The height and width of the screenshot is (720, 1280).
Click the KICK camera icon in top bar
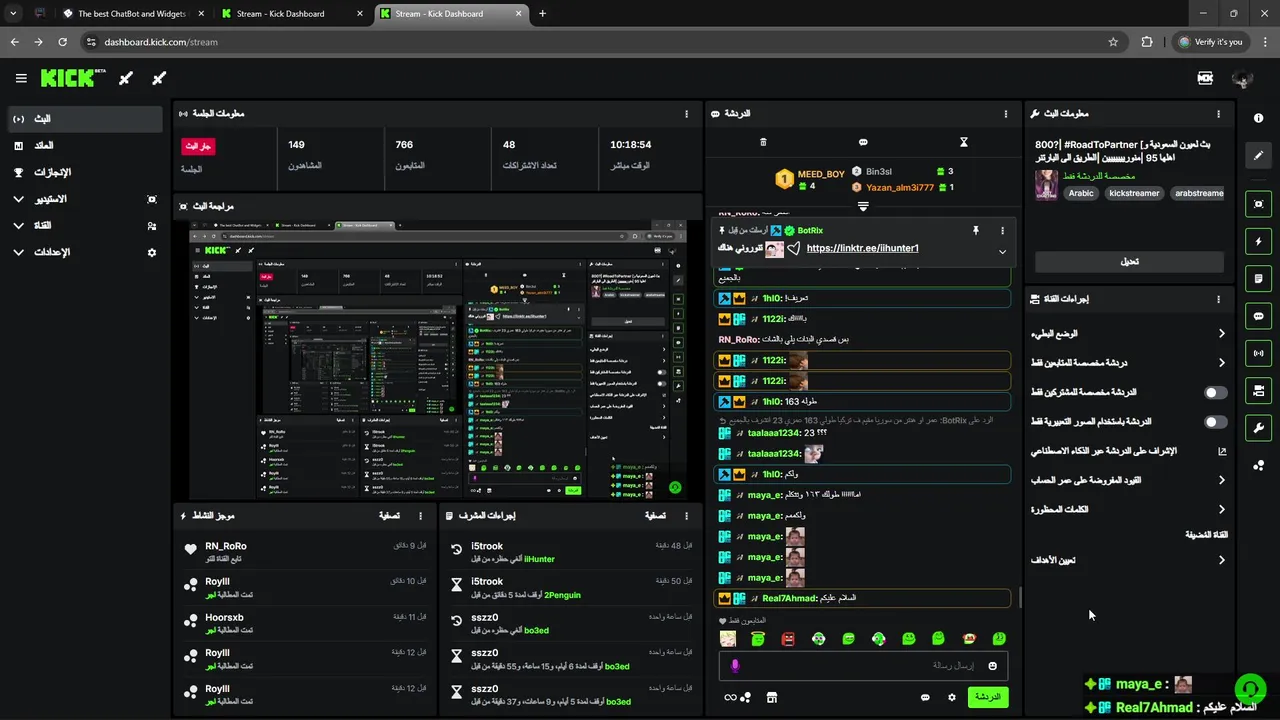pyautogui.click(x=1205, y=78)
